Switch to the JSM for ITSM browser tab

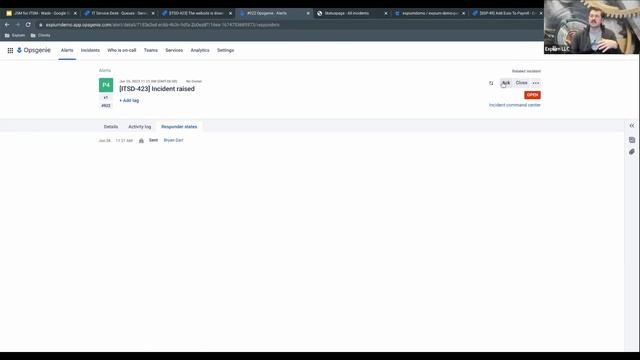41,13
